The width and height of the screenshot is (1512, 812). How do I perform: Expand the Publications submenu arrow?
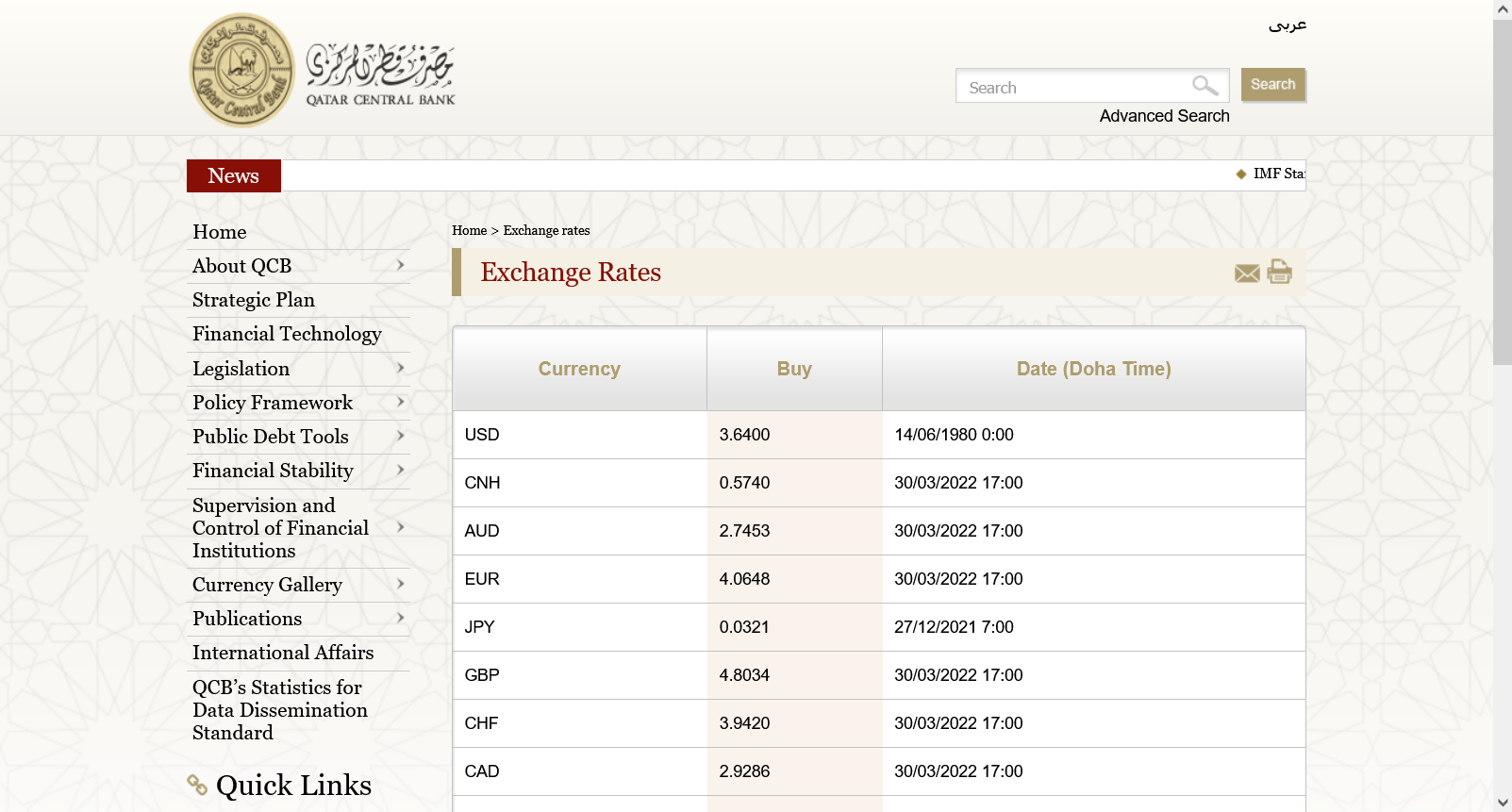(401, 619)
